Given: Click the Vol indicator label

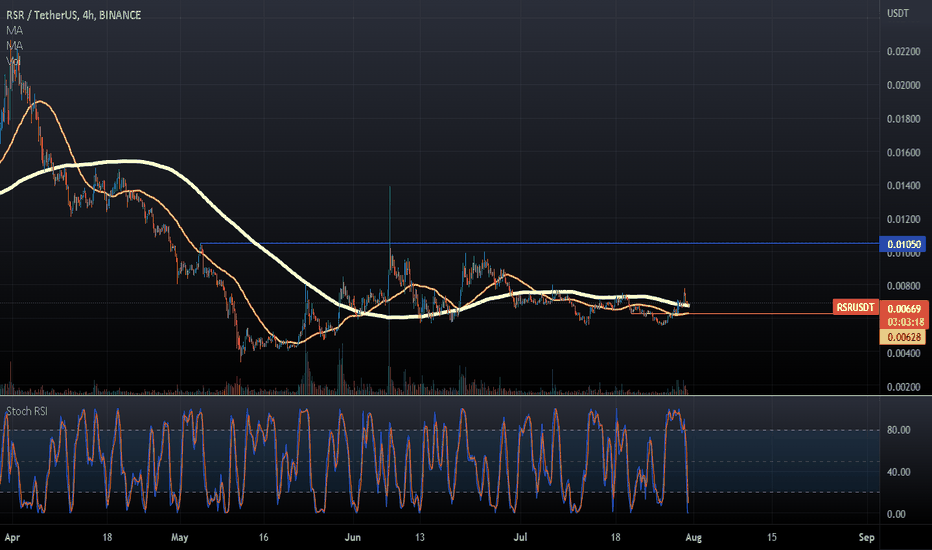Looking at the screenshot, I should tap(13, 61).
